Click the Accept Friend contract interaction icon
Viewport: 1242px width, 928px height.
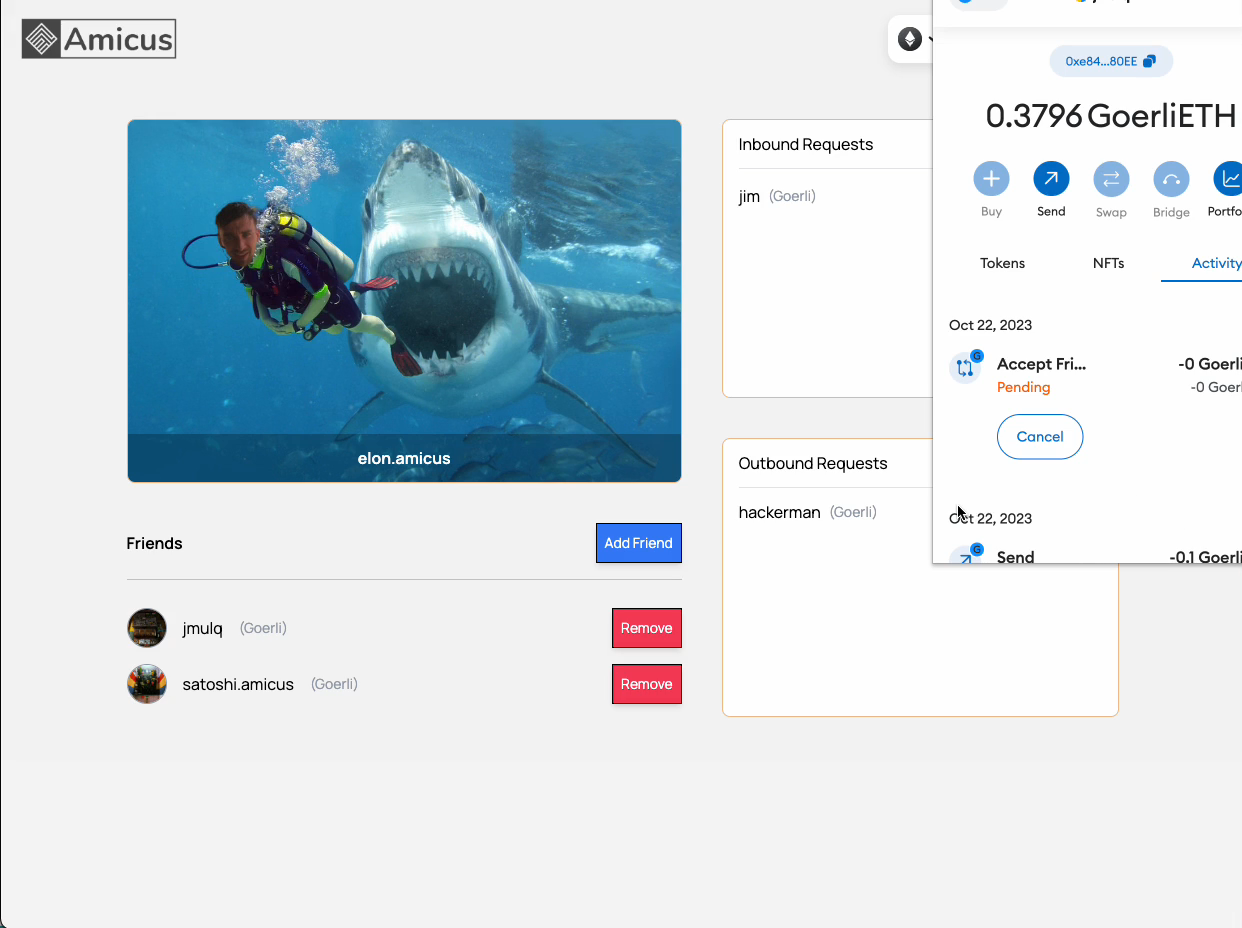(x=965, y=367)
